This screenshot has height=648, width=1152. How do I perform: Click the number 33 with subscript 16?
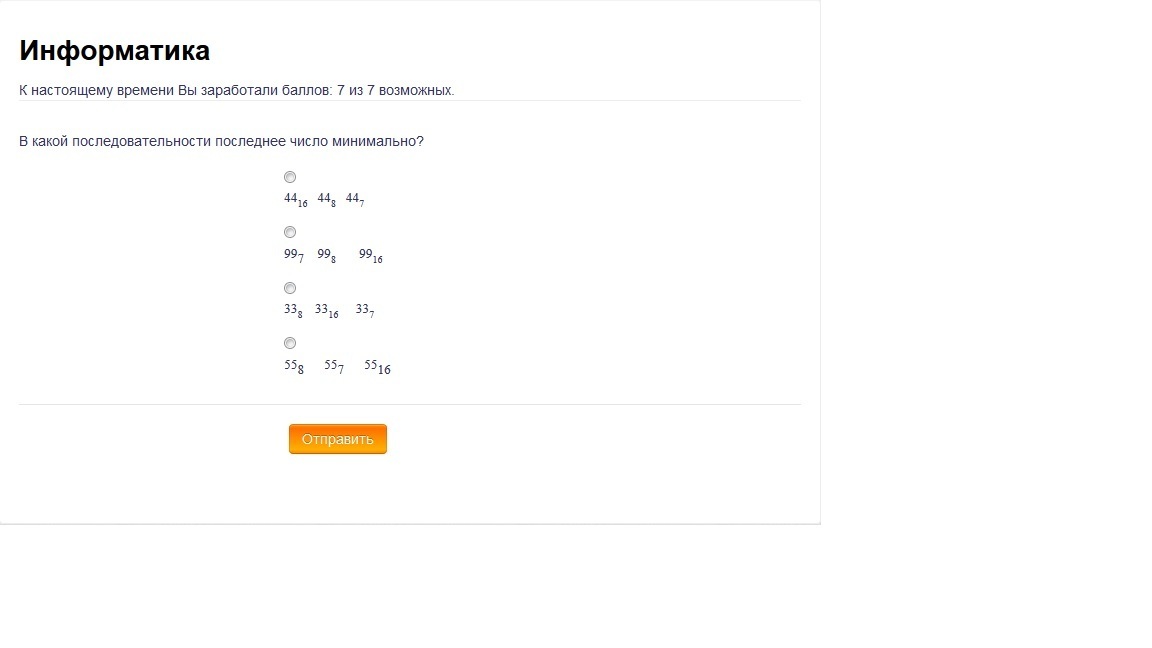(326, 311)
